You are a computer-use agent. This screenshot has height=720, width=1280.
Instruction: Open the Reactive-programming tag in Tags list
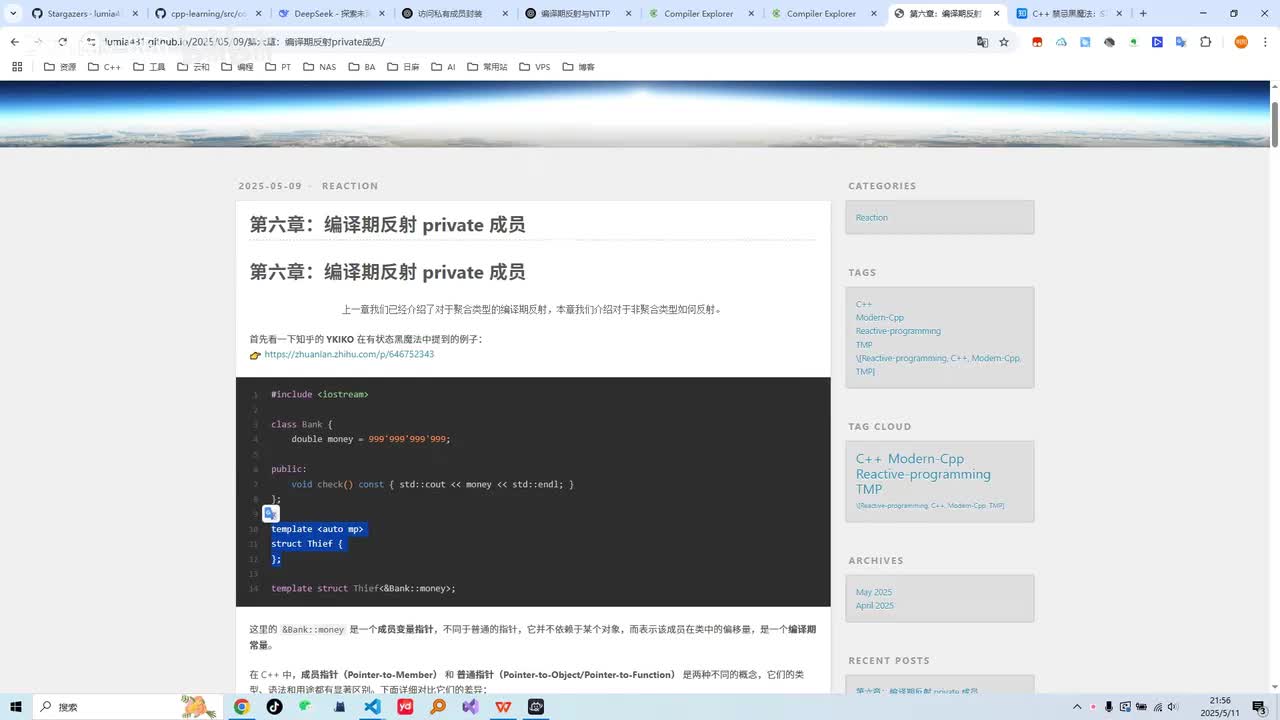pyautogui.click(x=898, y=331)
